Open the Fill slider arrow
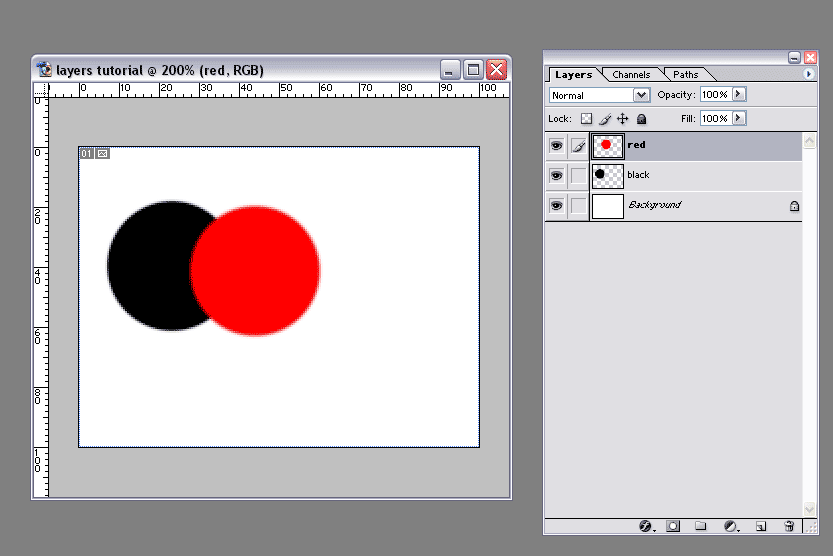This screenshot has width=833, height=556. coord(739,118)
